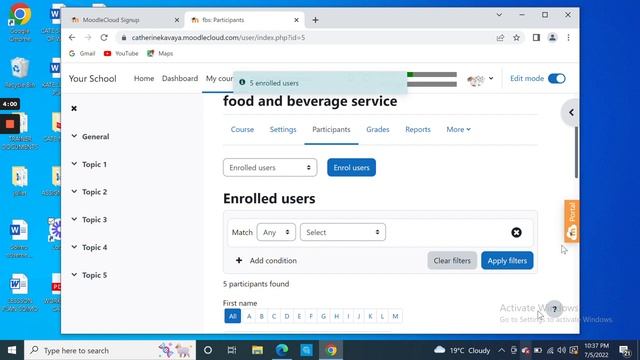The image size is (640, 360).
Task: Click the Clear filters button
Action: [x=452, y=260]
